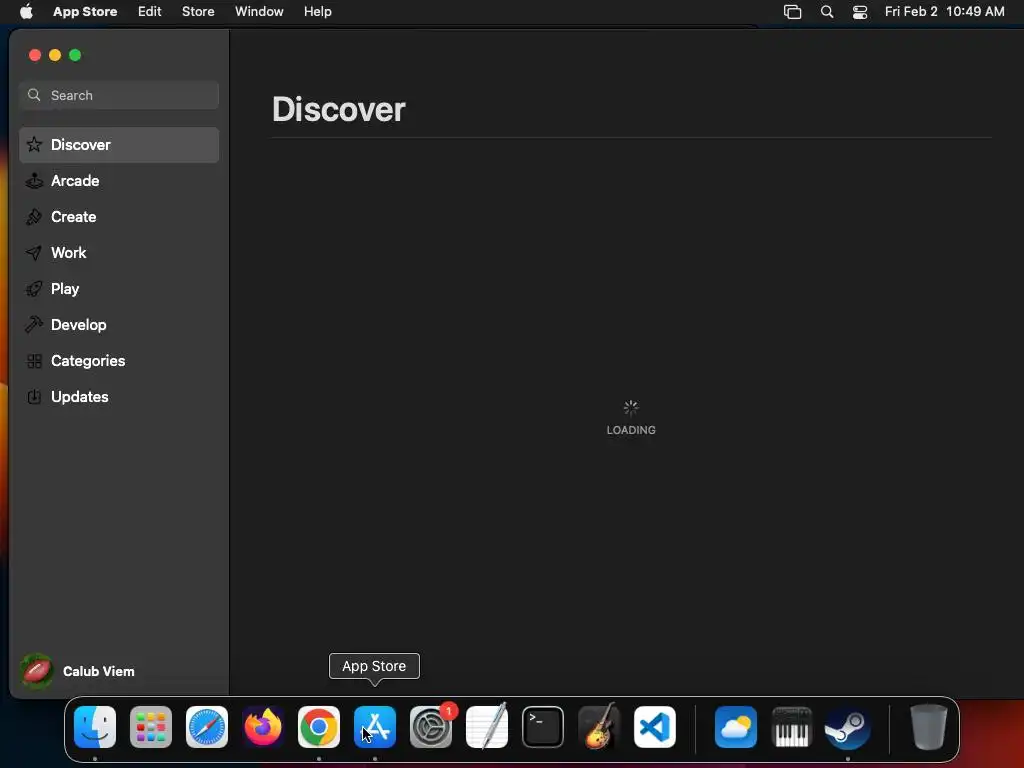The width and height of the screenshot is (1024, 768).
Task: Click the App Store Dock icon
Action: point(375,727)
